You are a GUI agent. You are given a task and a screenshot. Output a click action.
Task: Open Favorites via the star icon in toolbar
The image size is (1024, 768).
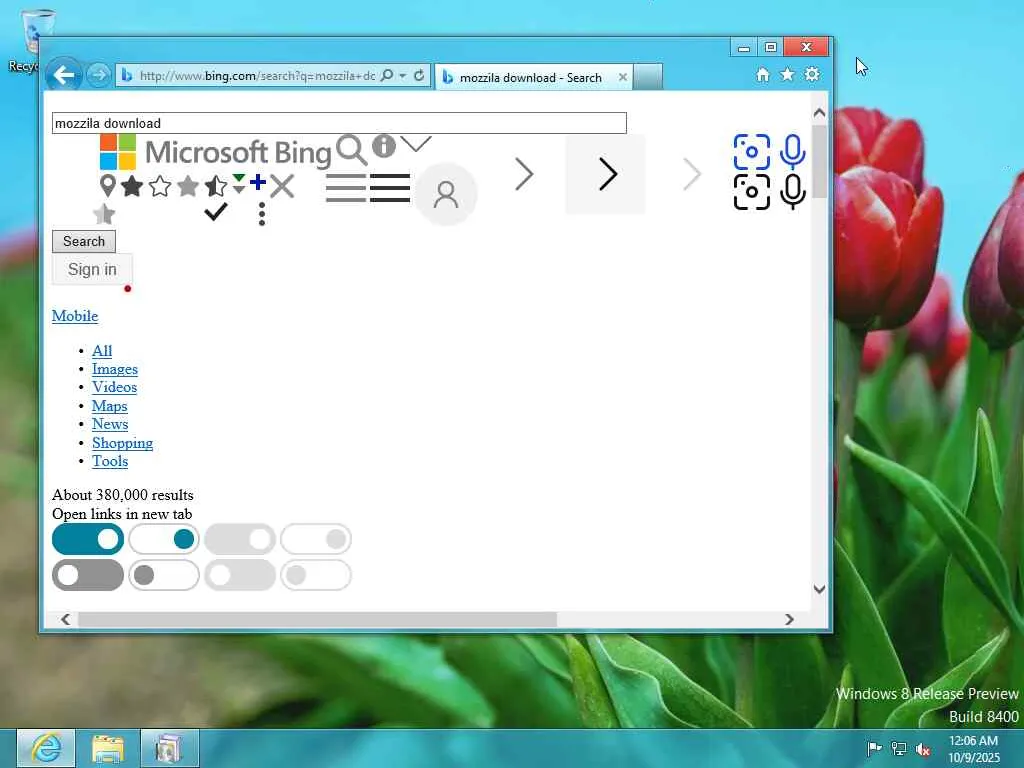click(788, 74)
